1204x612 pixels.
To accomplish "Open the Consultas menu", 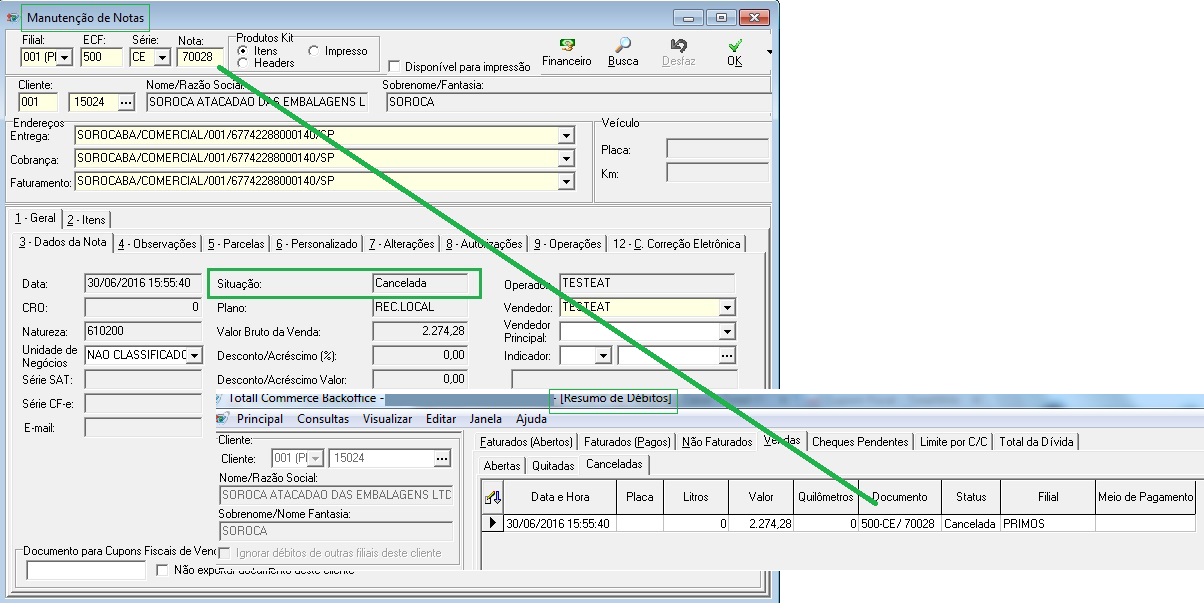I will click(323, 419).
